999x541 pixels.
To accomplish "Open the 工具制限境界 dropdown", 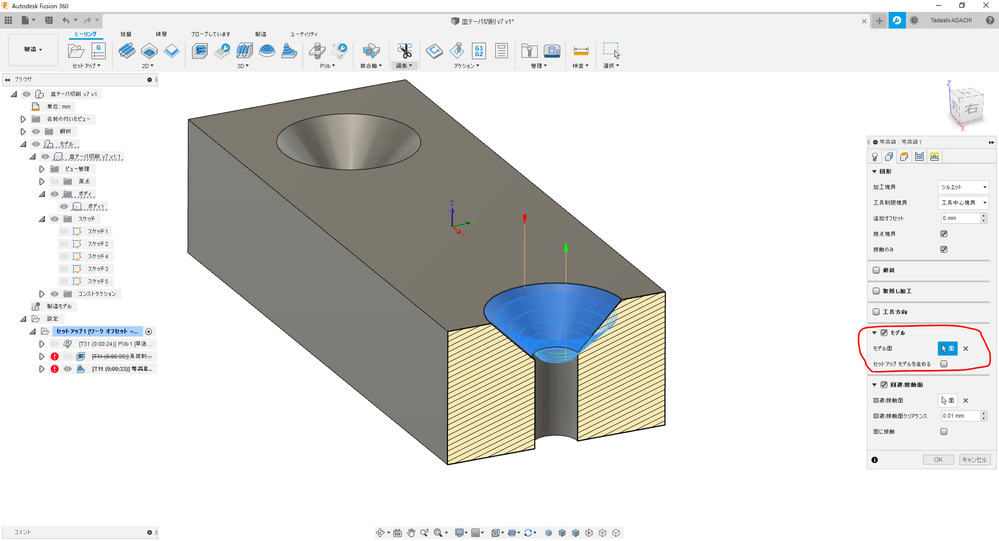I will [x=963, y=203].
